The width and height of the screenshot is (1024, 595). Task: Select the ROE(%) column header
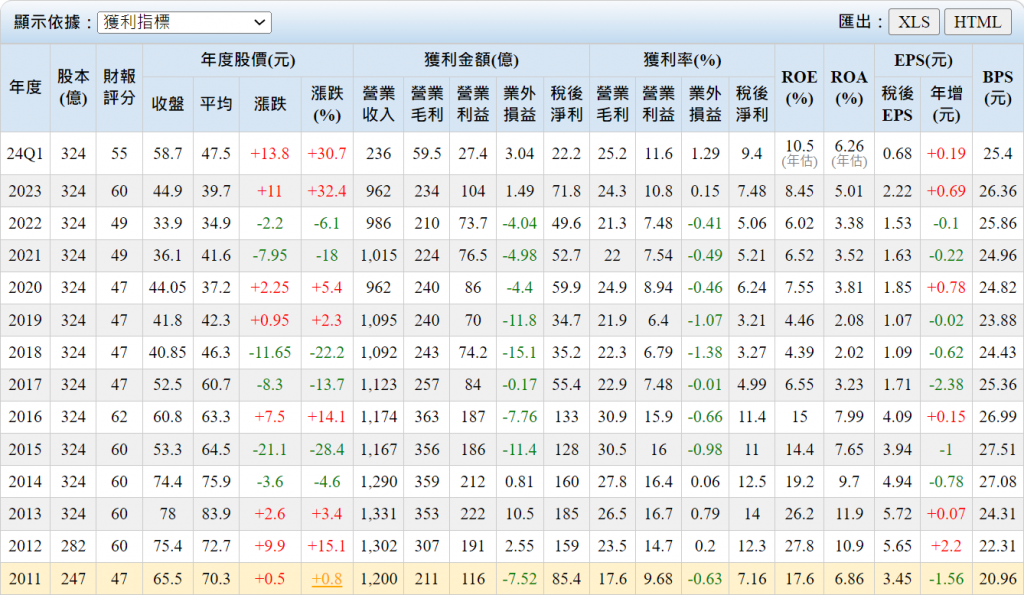[799, 87]
